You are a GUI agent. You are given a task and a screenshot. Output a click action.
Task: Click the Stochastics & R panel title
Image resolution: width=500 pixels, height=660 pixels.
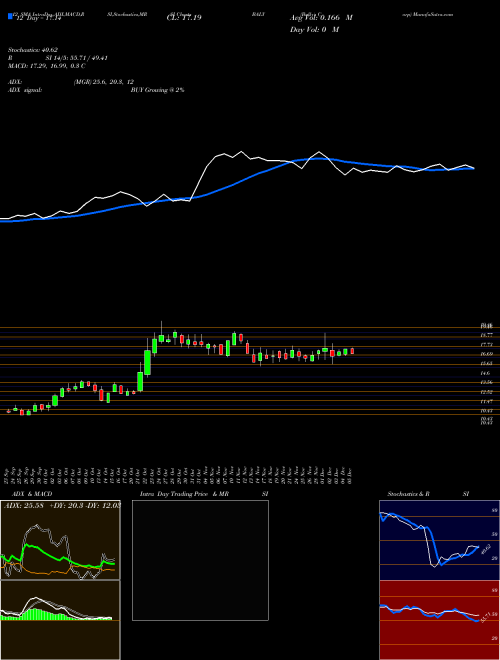click(408, 494)
